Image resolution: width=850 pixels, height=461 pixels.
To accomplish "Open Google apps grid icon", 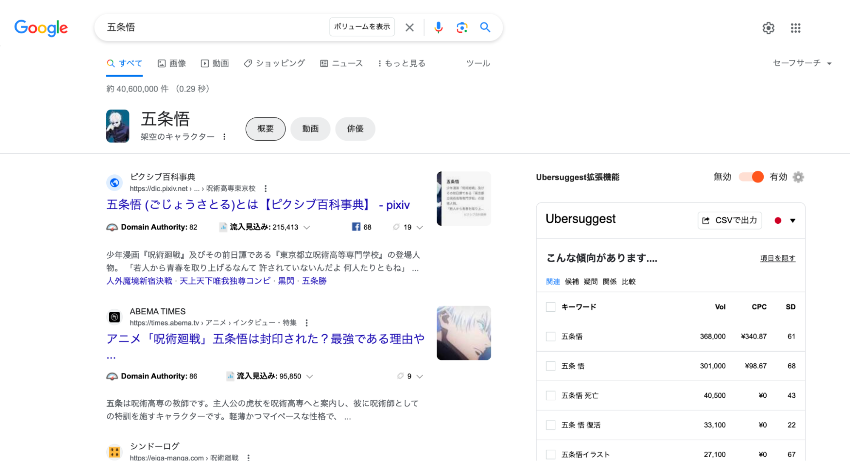I will (795, 28).
